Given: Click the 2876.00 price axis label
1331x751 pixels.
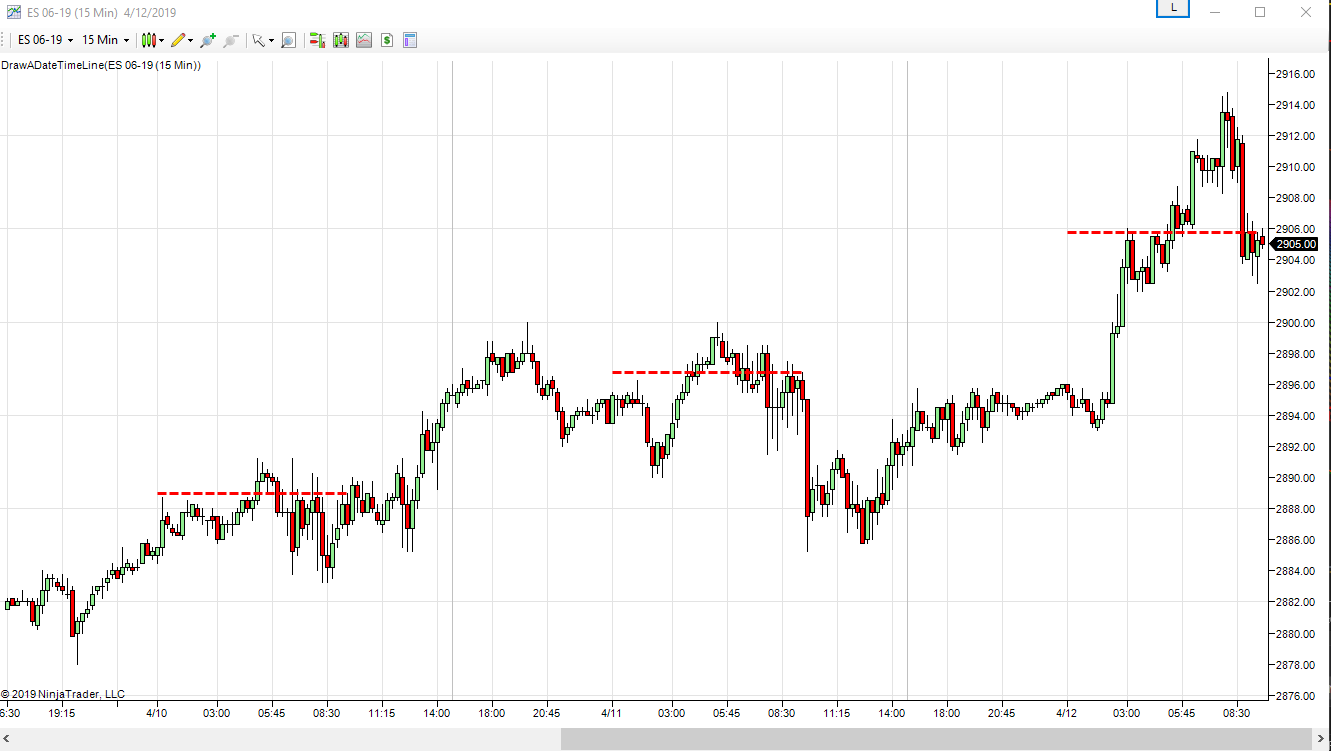Looking at the screenshot, I should pyautogui.click(x=1296, y=696).
